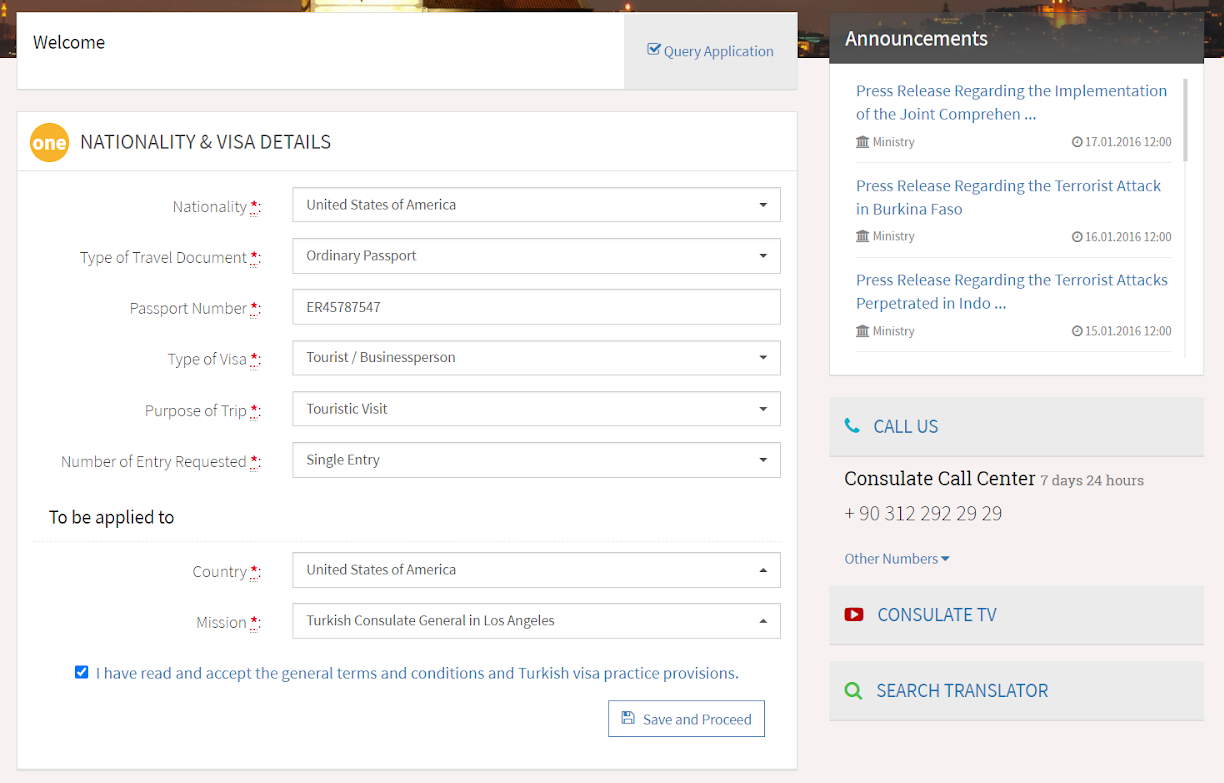Image resolution: width=1224 pixels, height=783 pixels.
Task: Click the Save and Proceed button
Action: pyautogui.click(x=686, y=719)
